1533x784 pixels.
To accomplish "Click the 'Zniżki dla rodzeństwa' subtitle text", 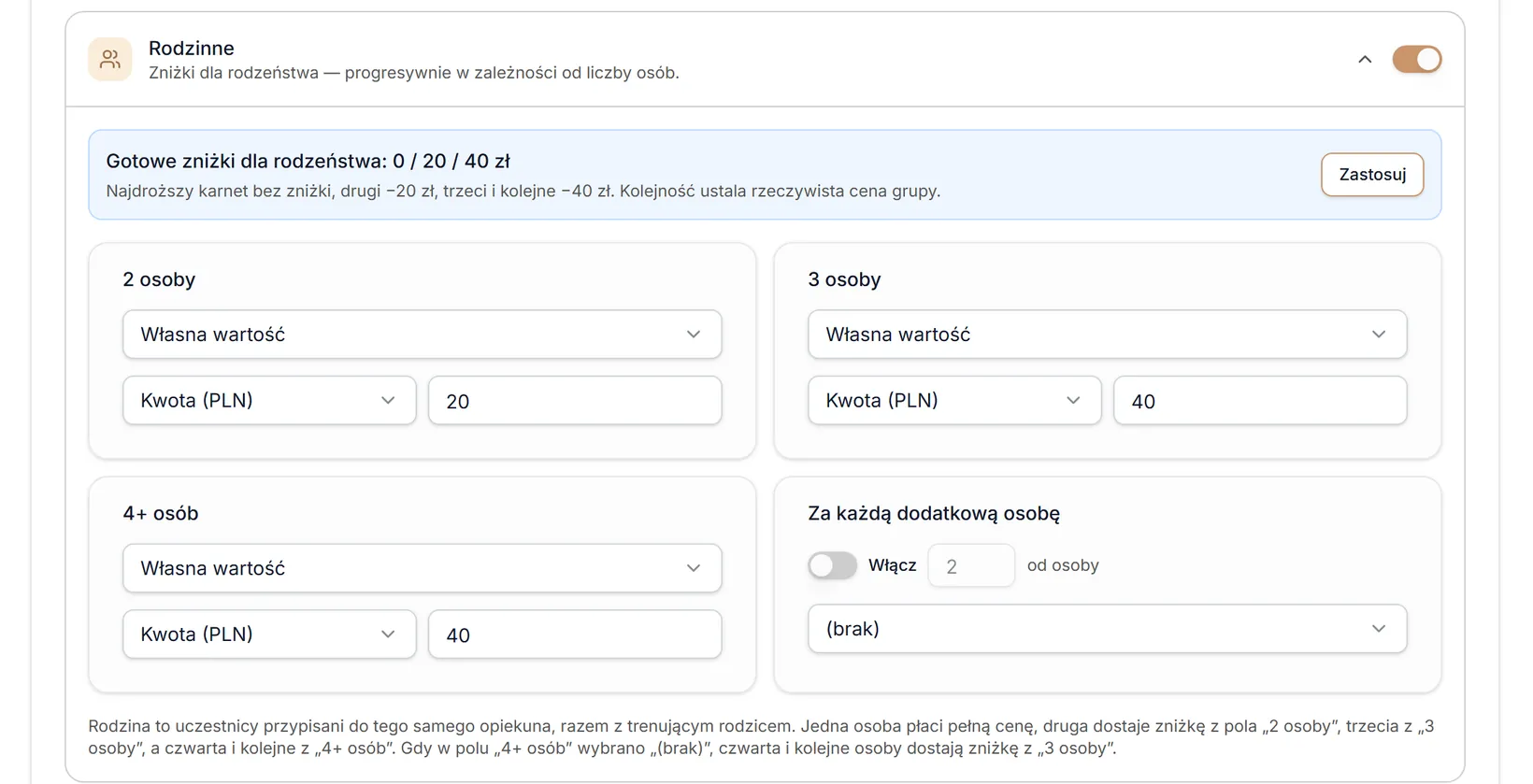I will 414,73.
